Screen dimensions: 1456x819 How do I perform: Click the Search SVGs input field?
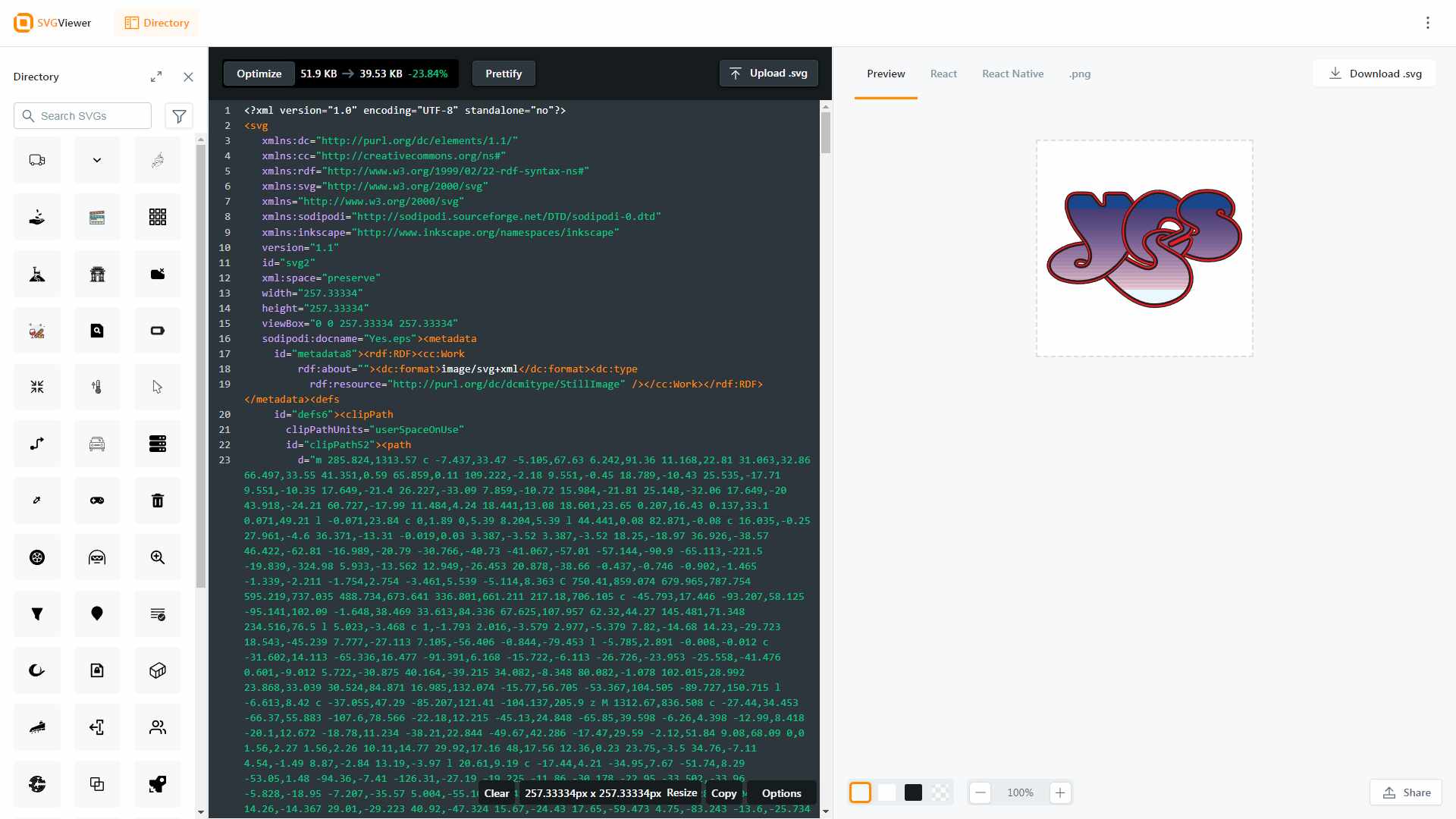pos(91,116)
